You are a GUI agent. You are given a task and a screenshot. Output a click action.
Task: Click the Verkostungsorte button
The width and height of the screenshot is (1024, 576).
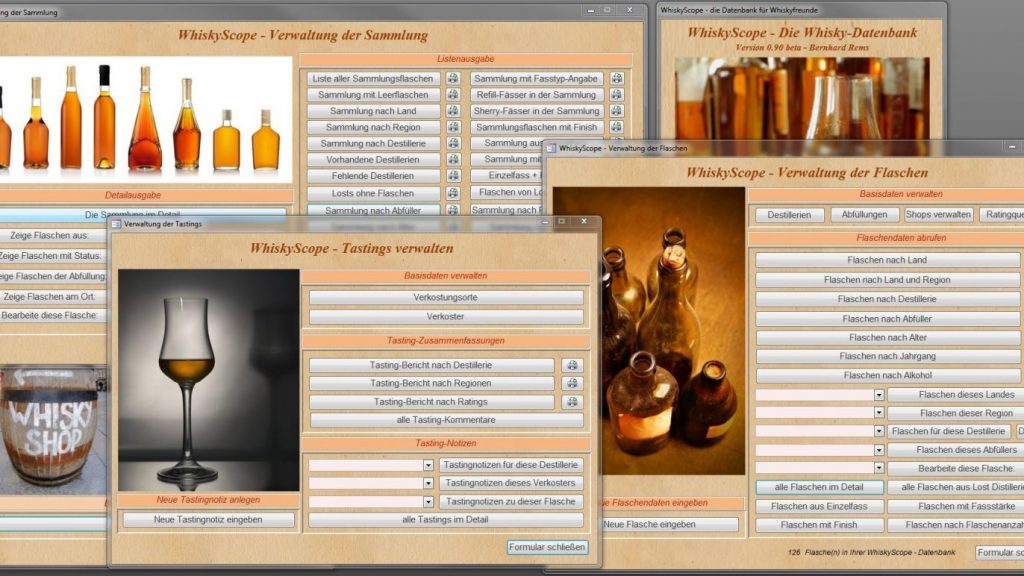(446, 298)
